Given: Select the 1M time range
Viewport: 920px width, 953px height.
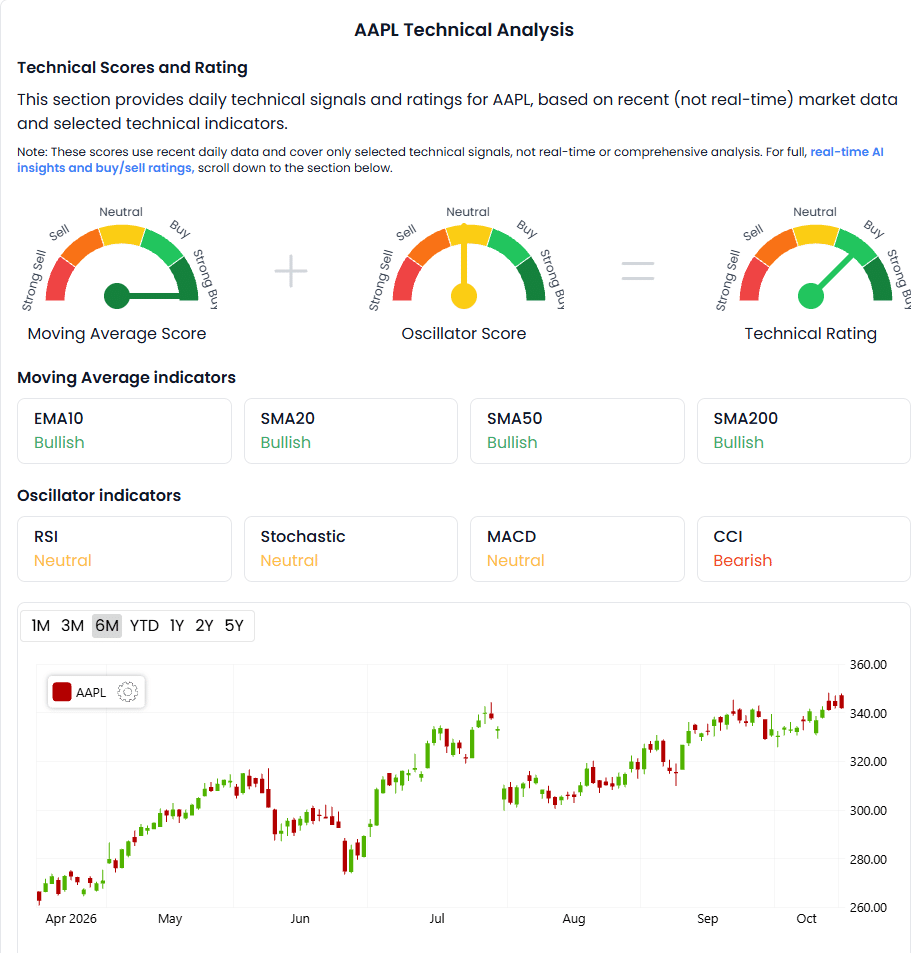Looking at the screenshot, I should pyautogui.click(x=41, y=625).
